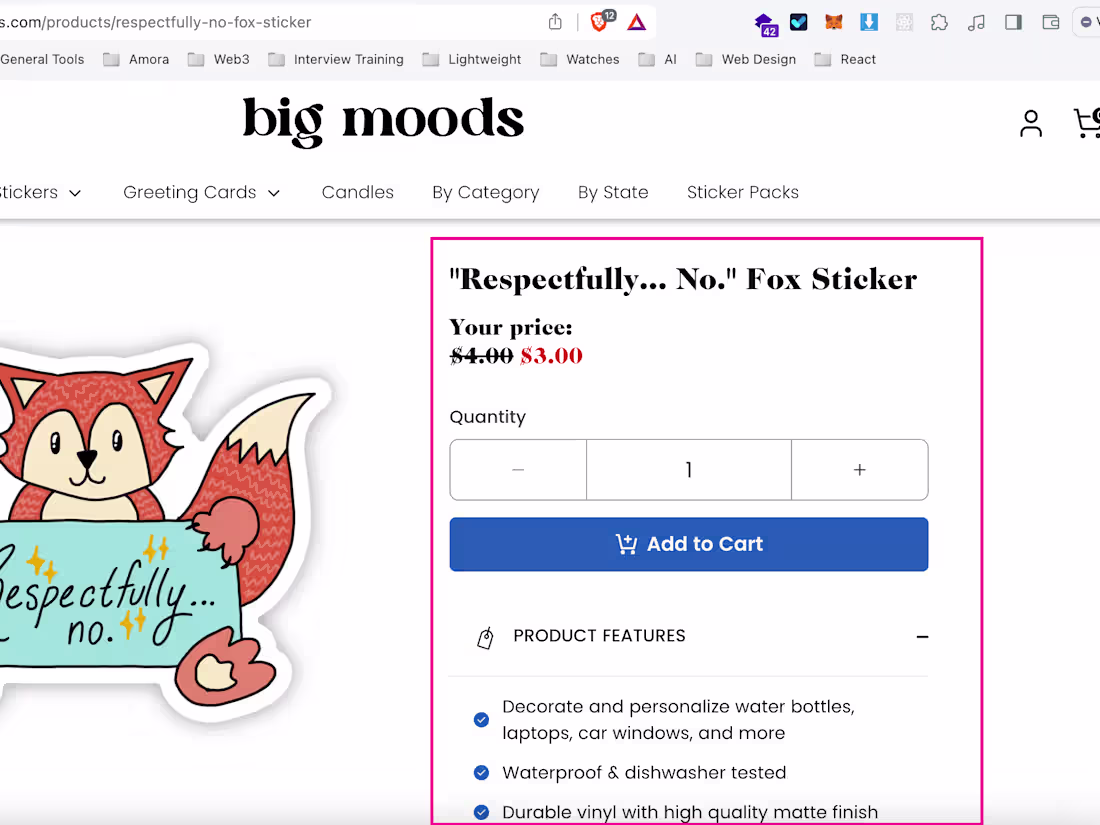Screen dimensions: 1100x825
Task: Click the big moods logo link
Action: 383,120
